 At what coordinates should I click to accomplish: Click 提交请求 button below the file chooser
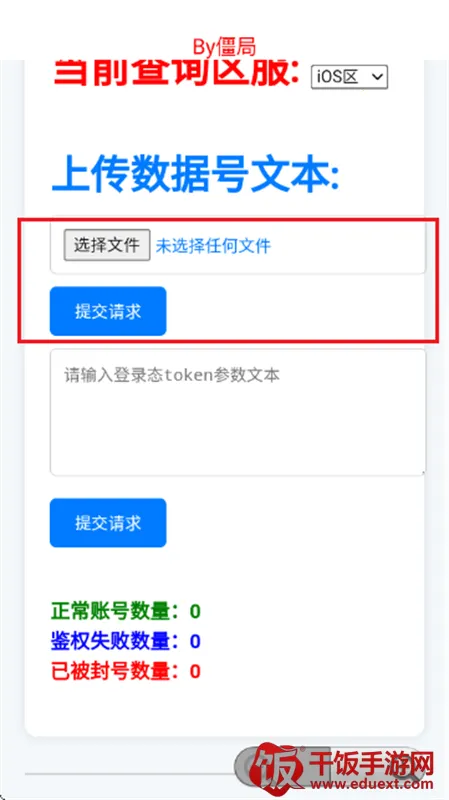tap(108, 311)
